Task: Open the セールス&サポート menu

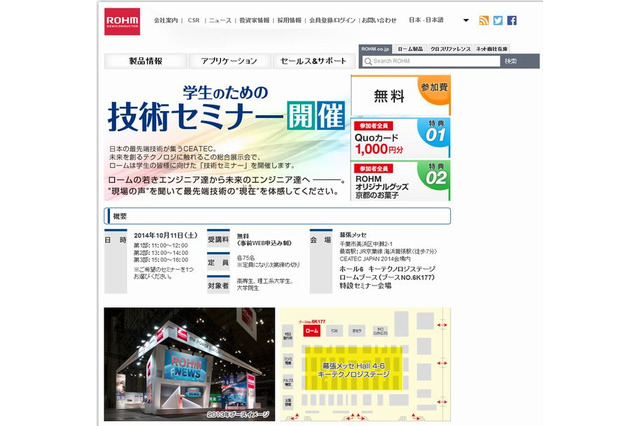Action: pos(313,61)
